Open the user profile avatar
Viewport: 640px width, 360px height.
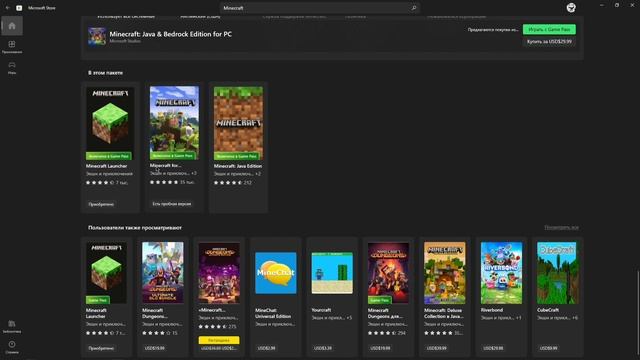pyautogui.click(x=571, y=7)
